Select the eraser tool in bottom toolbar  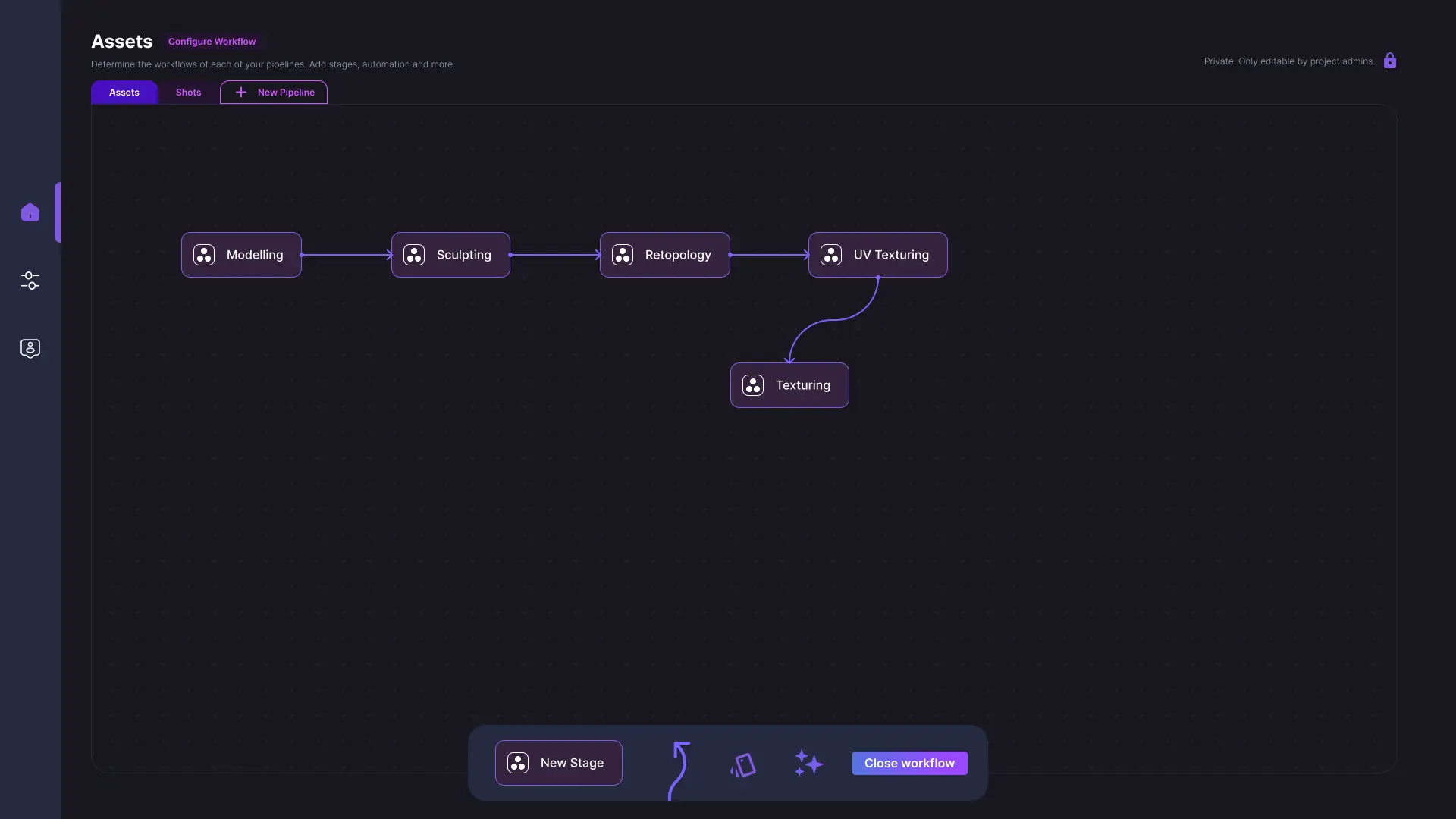coord(743,764)
